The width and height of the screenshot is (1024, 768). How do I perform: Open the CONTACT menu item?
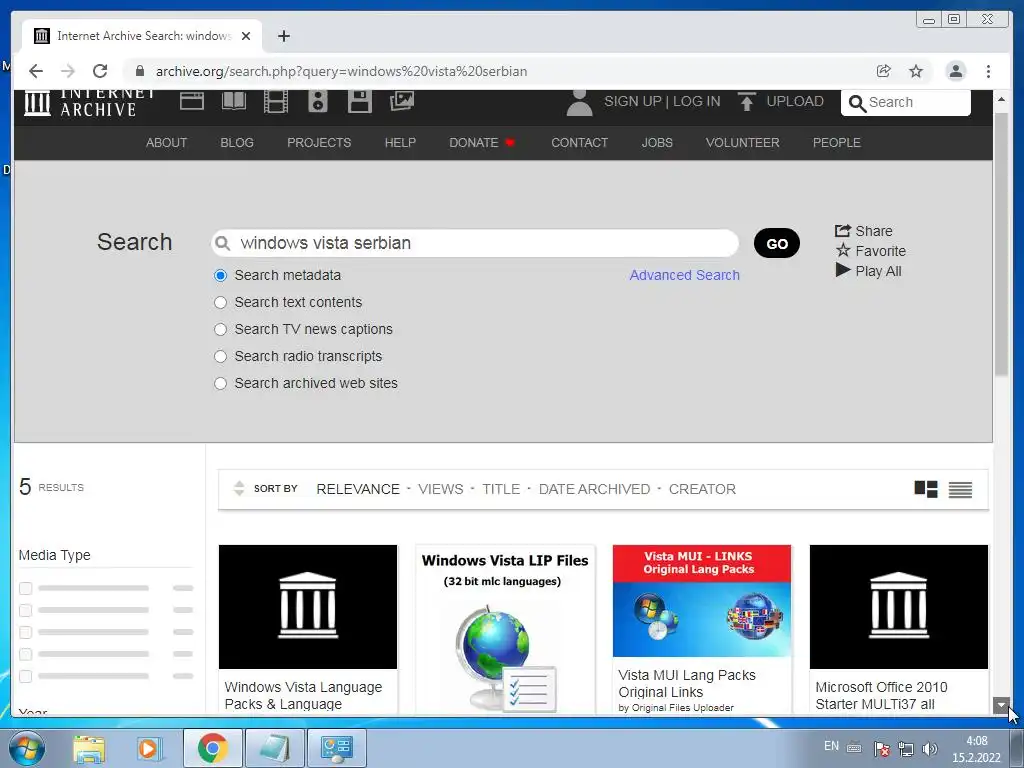pyautogui.click(x=579, y=142)
